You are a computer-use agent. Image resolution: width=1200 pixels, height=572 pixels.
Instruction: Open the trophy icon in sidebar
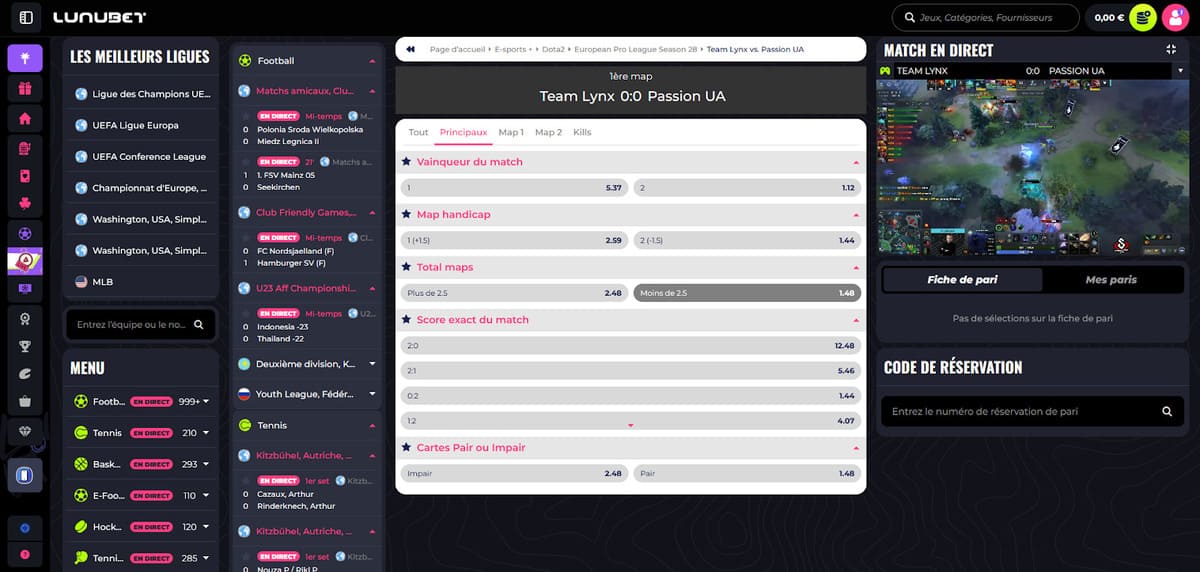coord(25,346)
